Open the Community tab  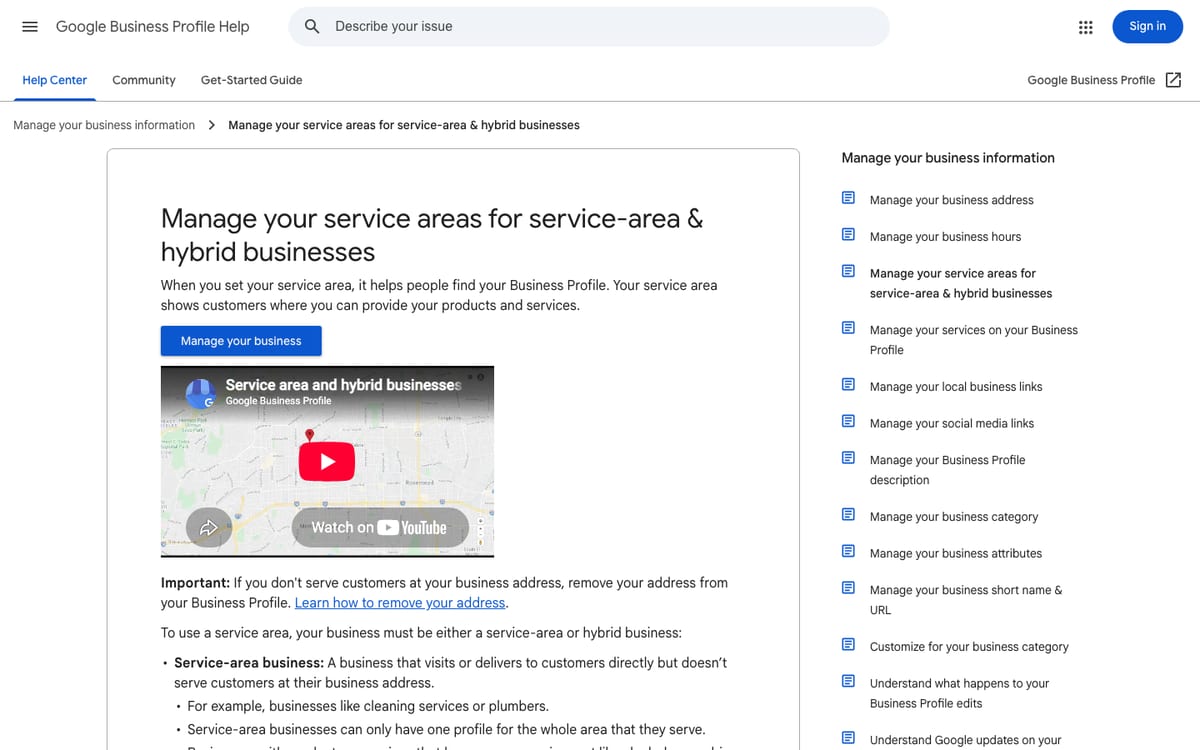point(144,80)
